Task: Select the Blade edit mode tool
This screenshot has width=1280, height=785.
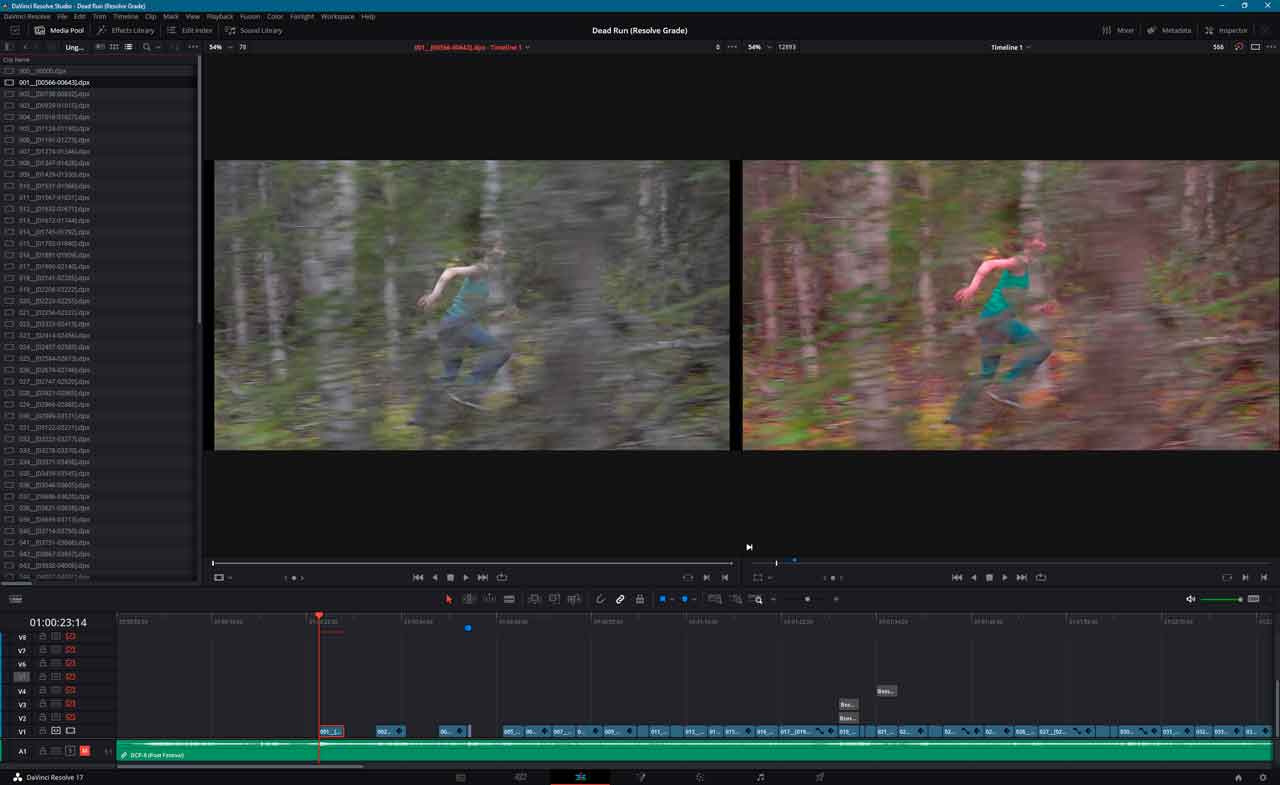Action: pos(509,599)
